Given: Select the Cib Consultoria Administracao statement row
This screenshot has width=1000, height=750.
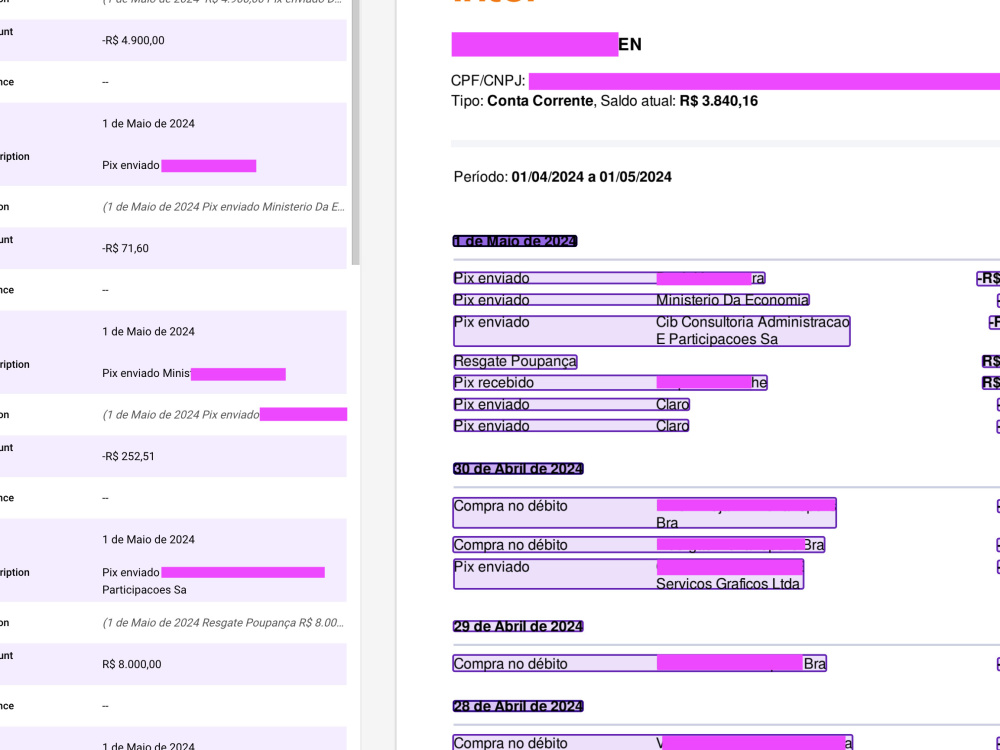Looking at the screenshot, I should click(652, 330).
